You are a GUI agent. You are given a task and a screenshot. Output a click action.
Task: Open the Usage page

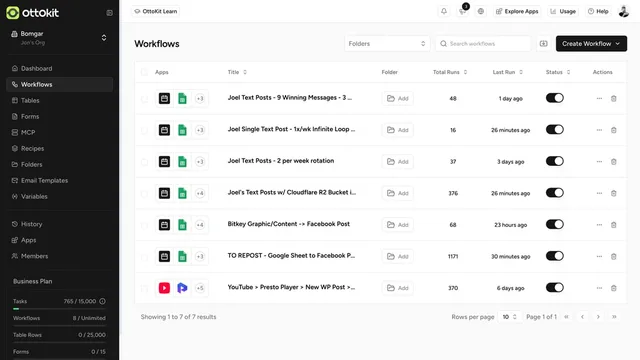click(562, 11)
